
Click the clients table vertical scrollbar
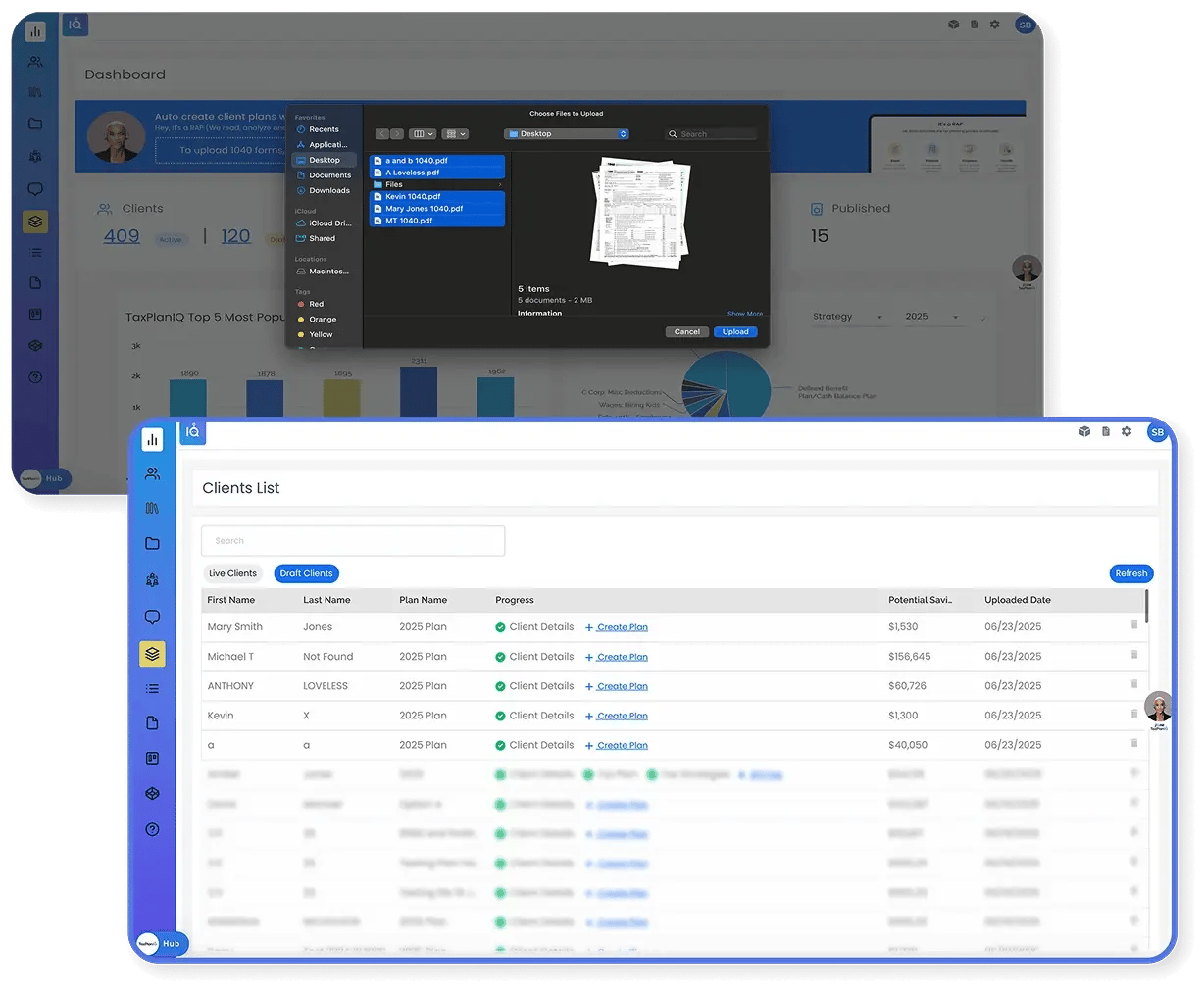[x=1146, y=607]
